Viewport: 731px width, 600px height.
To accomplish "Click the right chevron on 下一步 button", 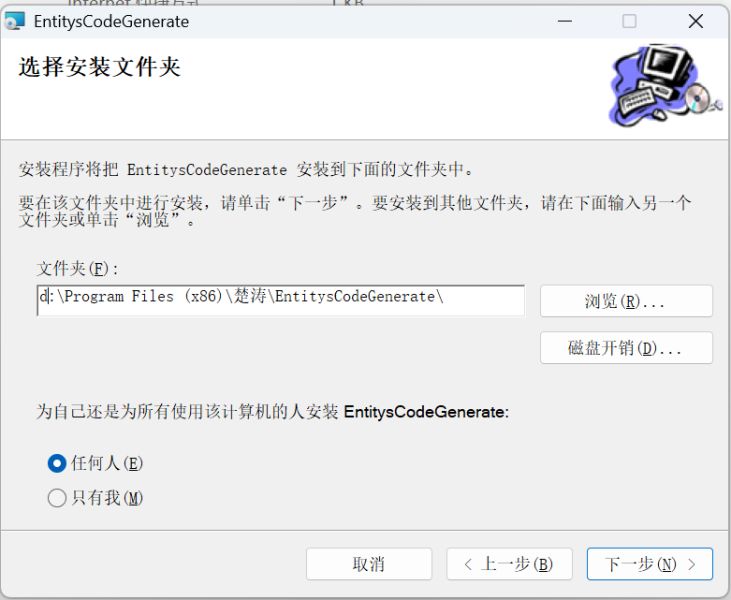I will click(692, 564).
